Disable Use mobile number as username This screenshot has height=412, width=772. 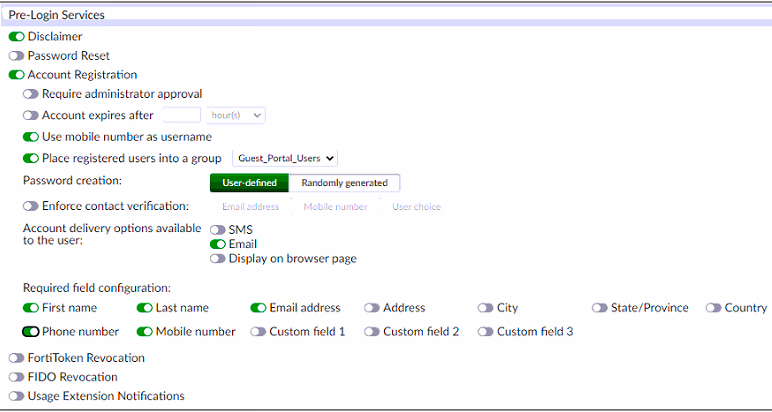[x=31, y=136]
